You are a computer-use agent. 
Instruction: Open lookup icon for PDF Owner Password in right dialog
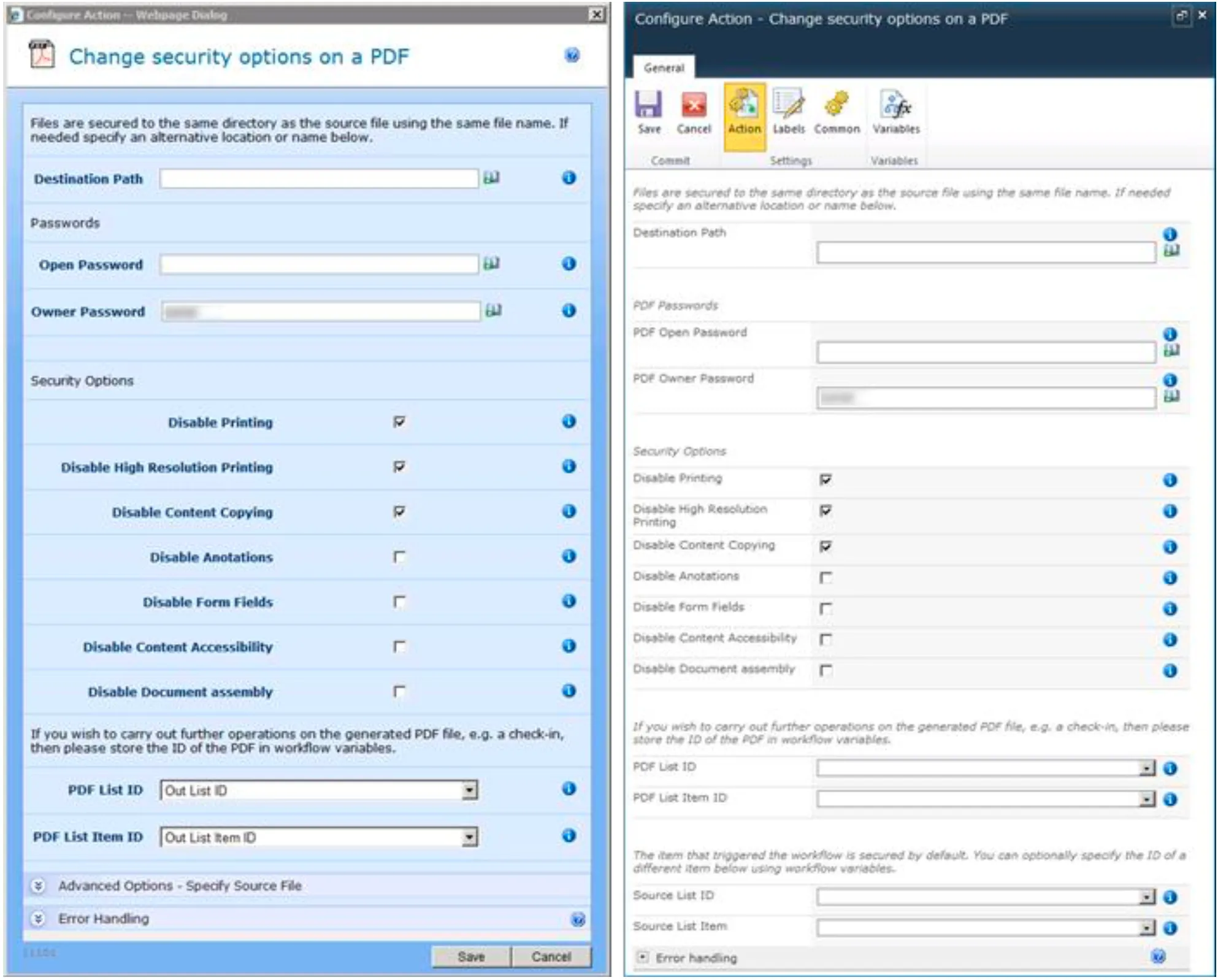[1171, 397]
